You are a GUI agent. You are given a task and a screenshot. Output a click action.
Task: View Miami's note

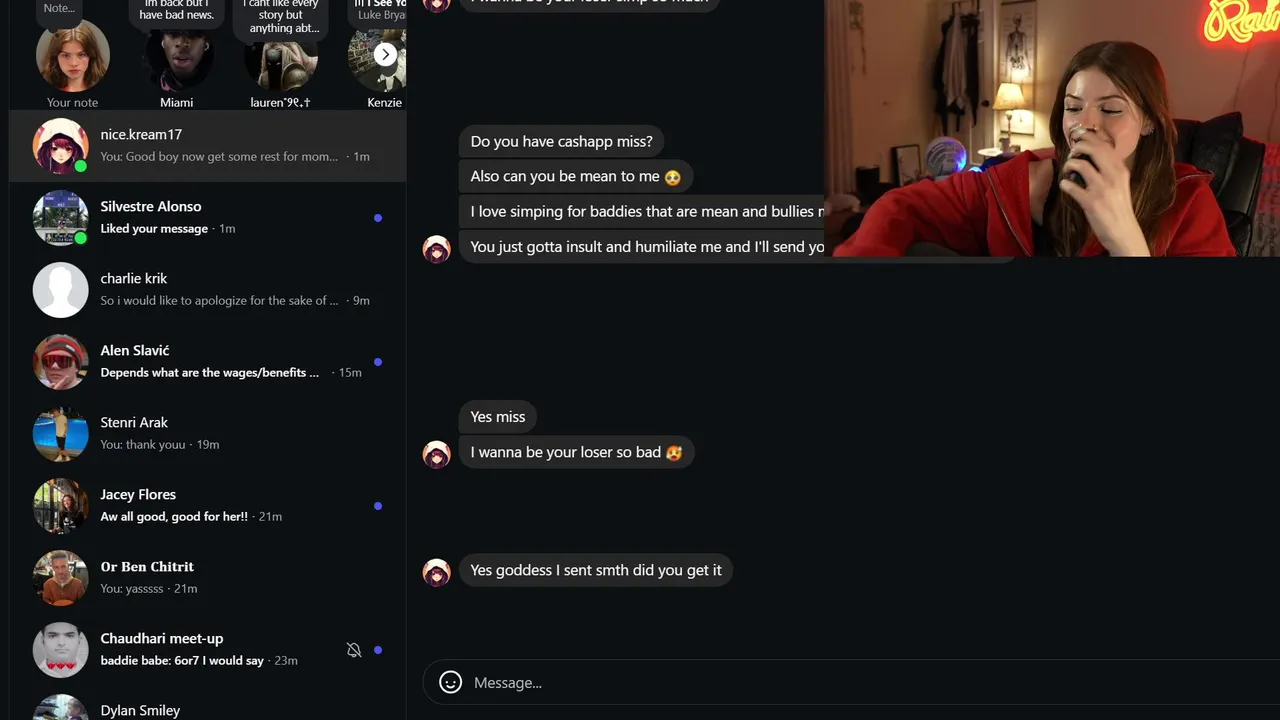[x=177, y=56]
